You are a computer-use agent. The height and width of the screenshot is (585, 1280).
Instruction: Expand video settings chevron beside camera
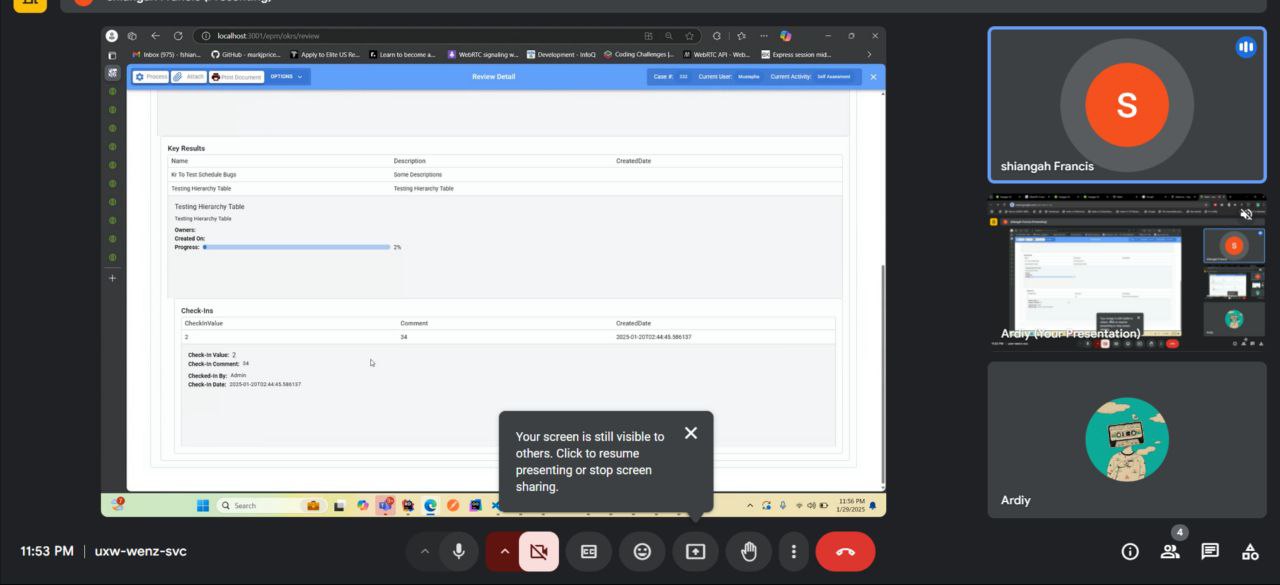(504, 551)
